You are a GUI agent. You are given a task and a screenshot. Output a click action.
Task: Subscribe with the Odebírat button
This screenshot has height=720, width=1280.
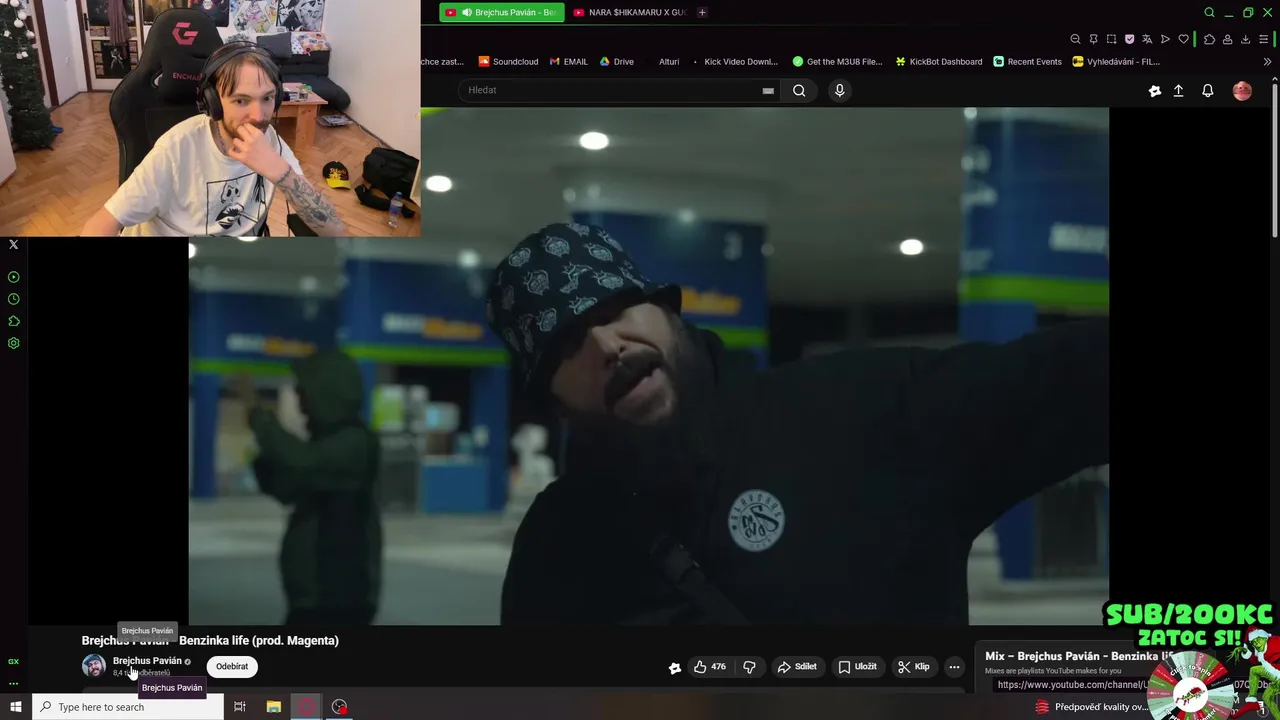coord(232,667)
